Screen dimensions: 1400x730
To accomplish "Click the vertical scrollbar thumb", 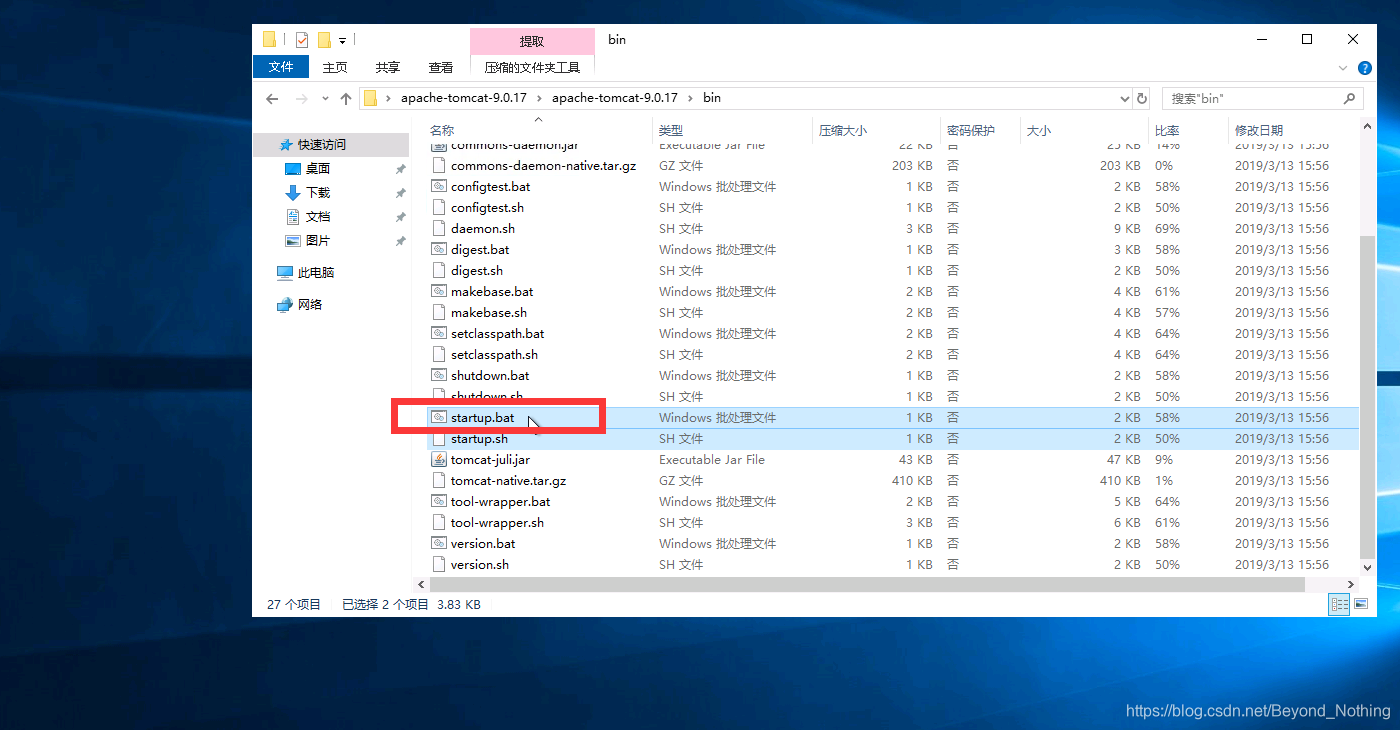I will coord(1367,396).
